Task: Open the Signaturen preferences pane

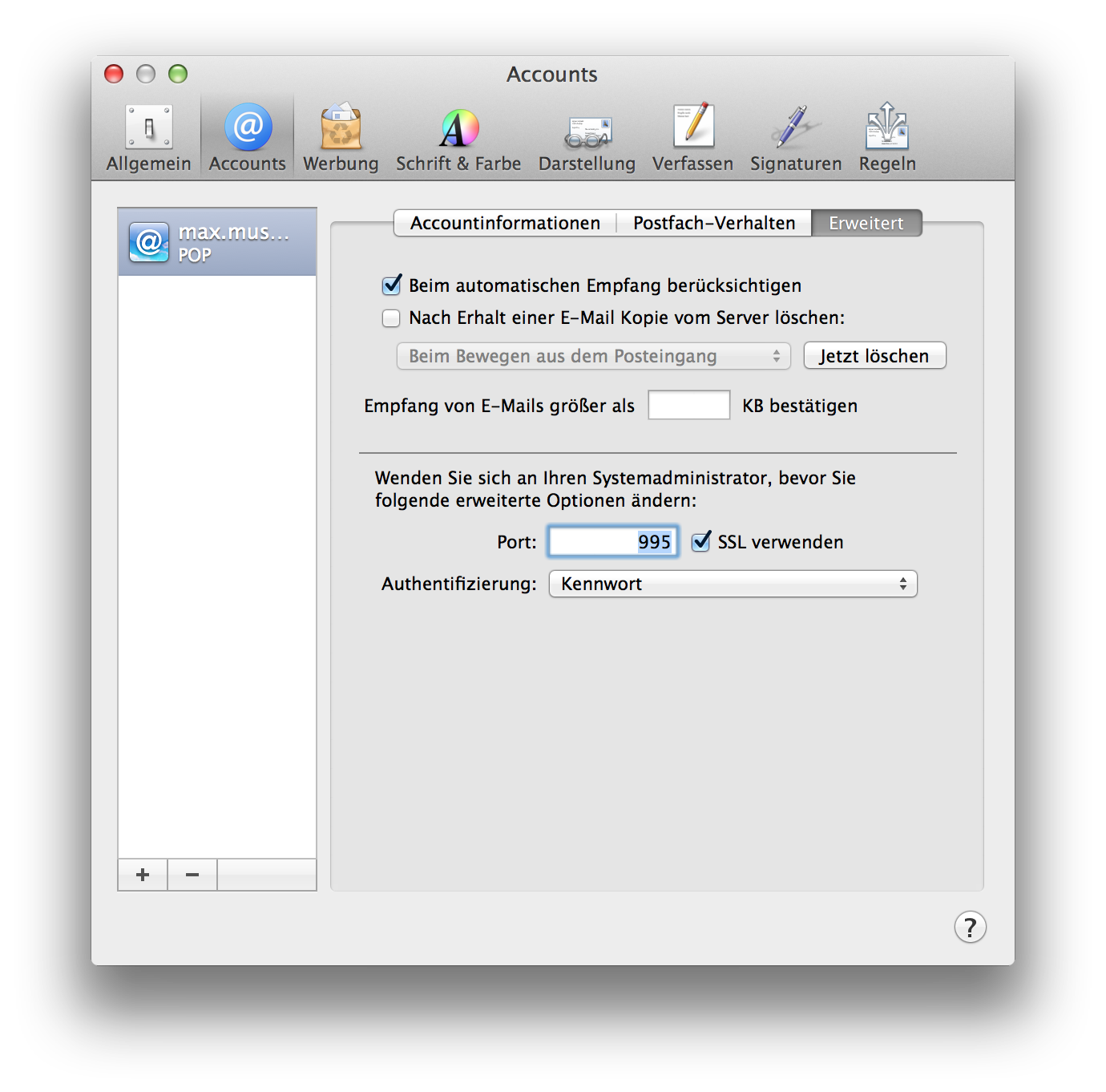Action: [796, 138]
